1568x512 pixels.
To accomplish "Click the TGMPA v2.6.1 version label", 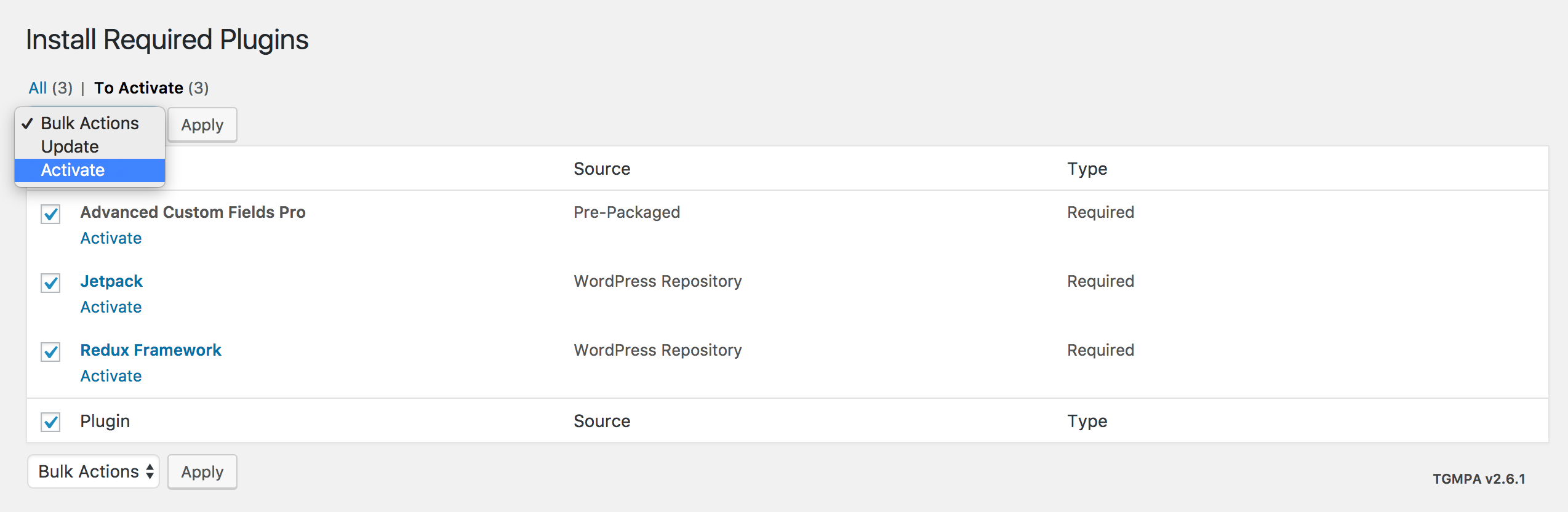I will 1479,479.
